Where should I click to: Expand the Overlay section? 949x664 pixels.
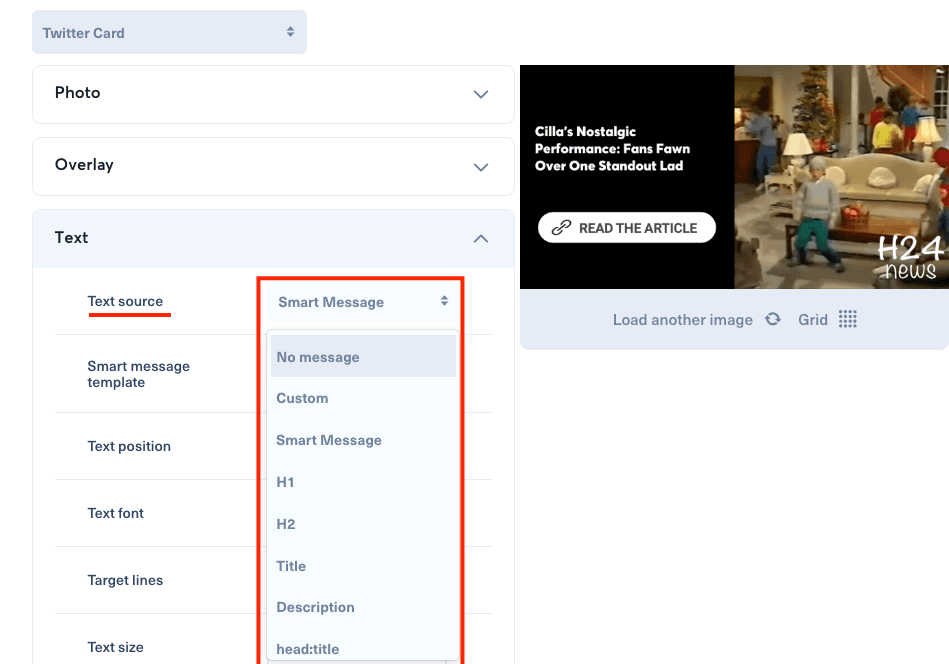click(x=273, y=166)
